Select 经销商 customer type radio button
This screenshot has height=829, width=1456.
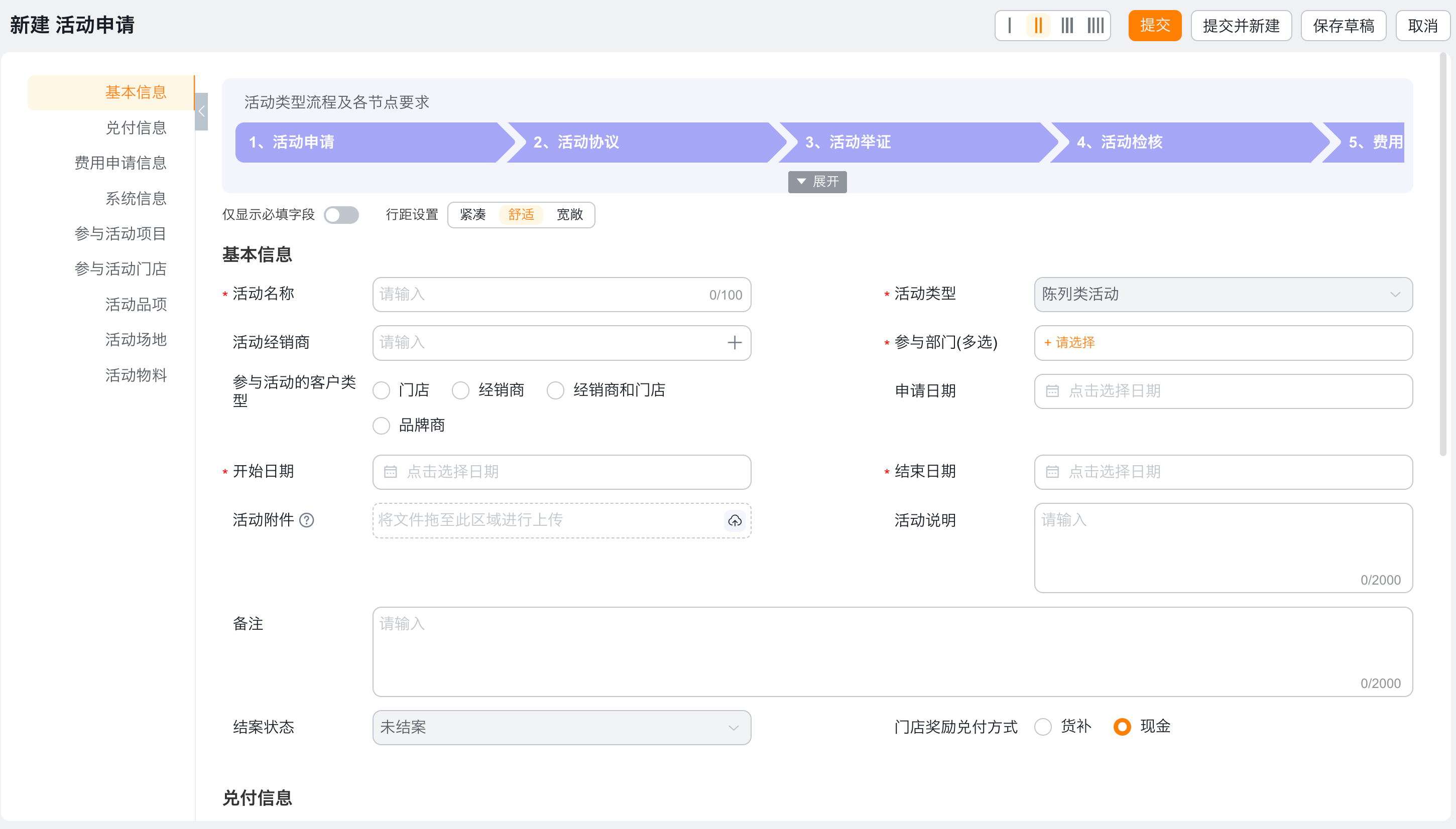click(x=460, y=390)
